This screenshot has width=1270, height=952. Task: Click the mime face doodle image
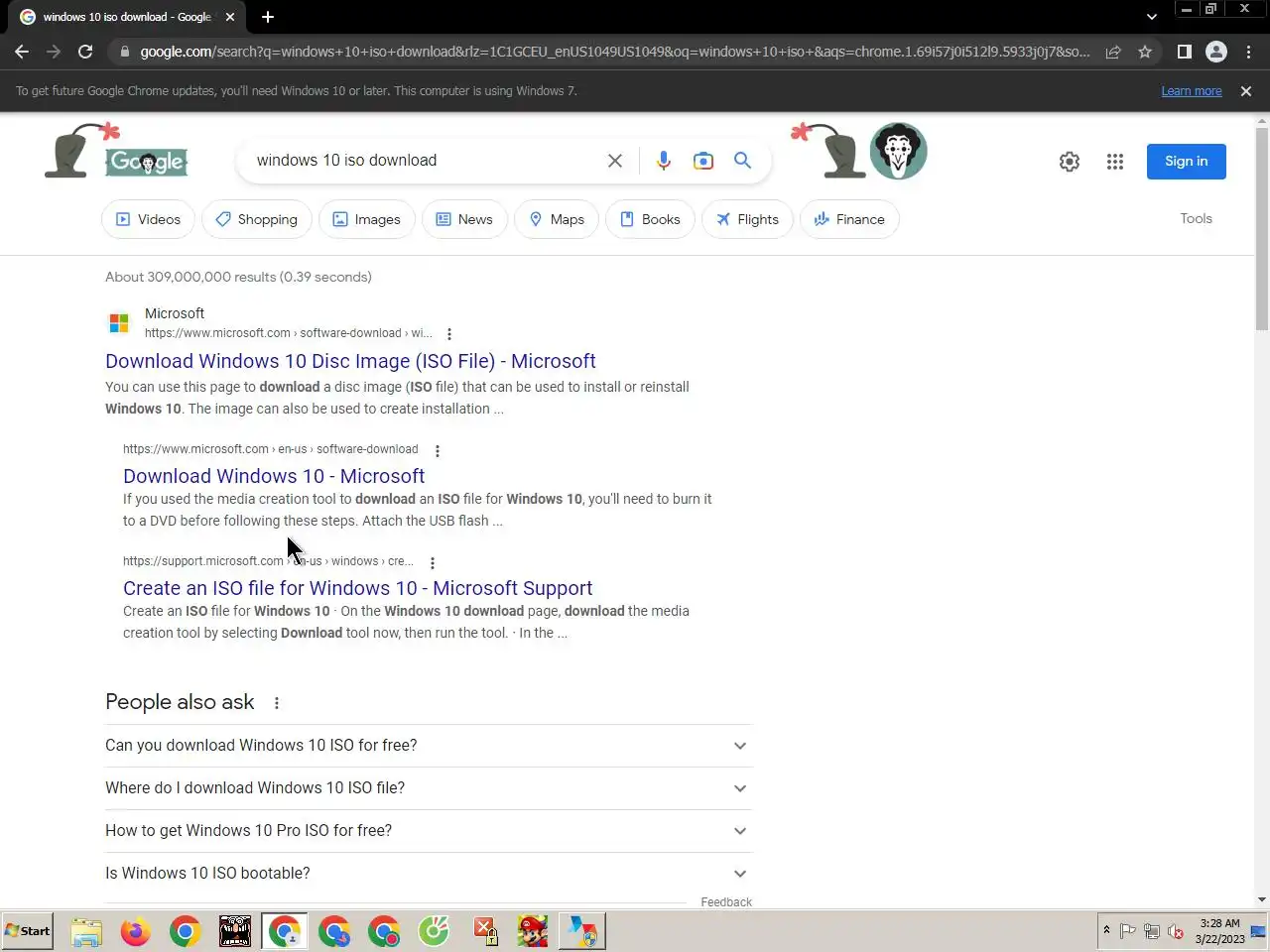point(898,151)
